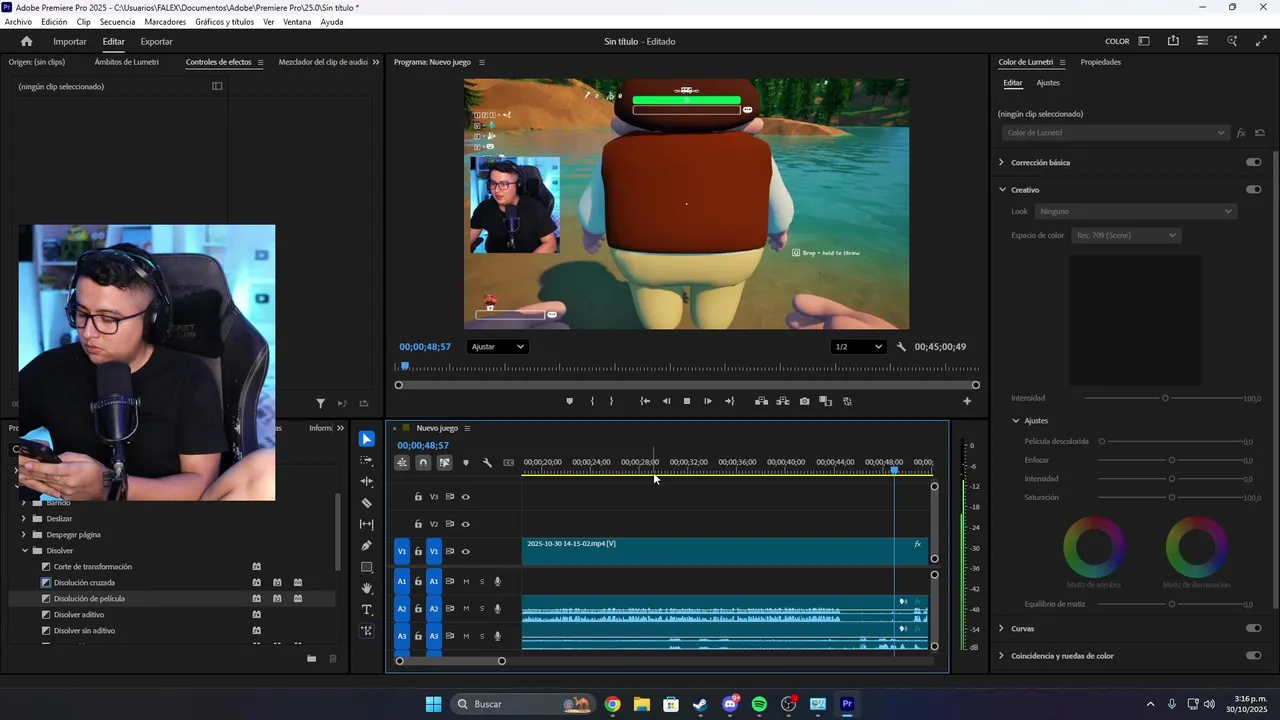Select the Pen tool
The width and height of the screenshot is (1280, 720).
pos(367,546)
